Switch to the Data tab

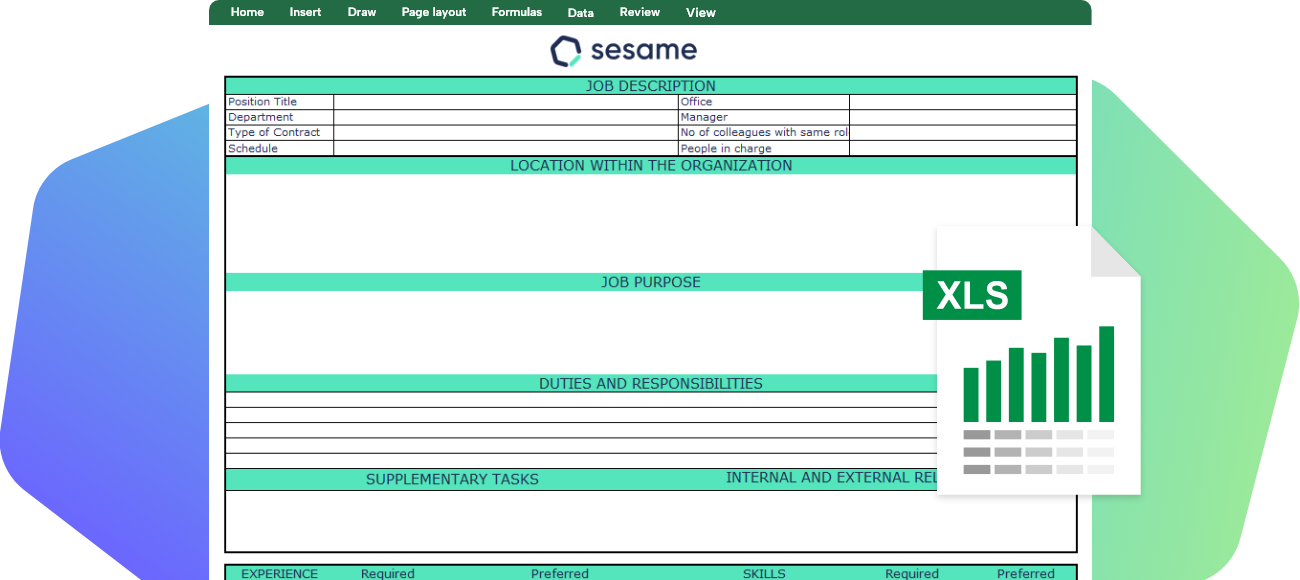pyautogui.click(x=580, y=12)
